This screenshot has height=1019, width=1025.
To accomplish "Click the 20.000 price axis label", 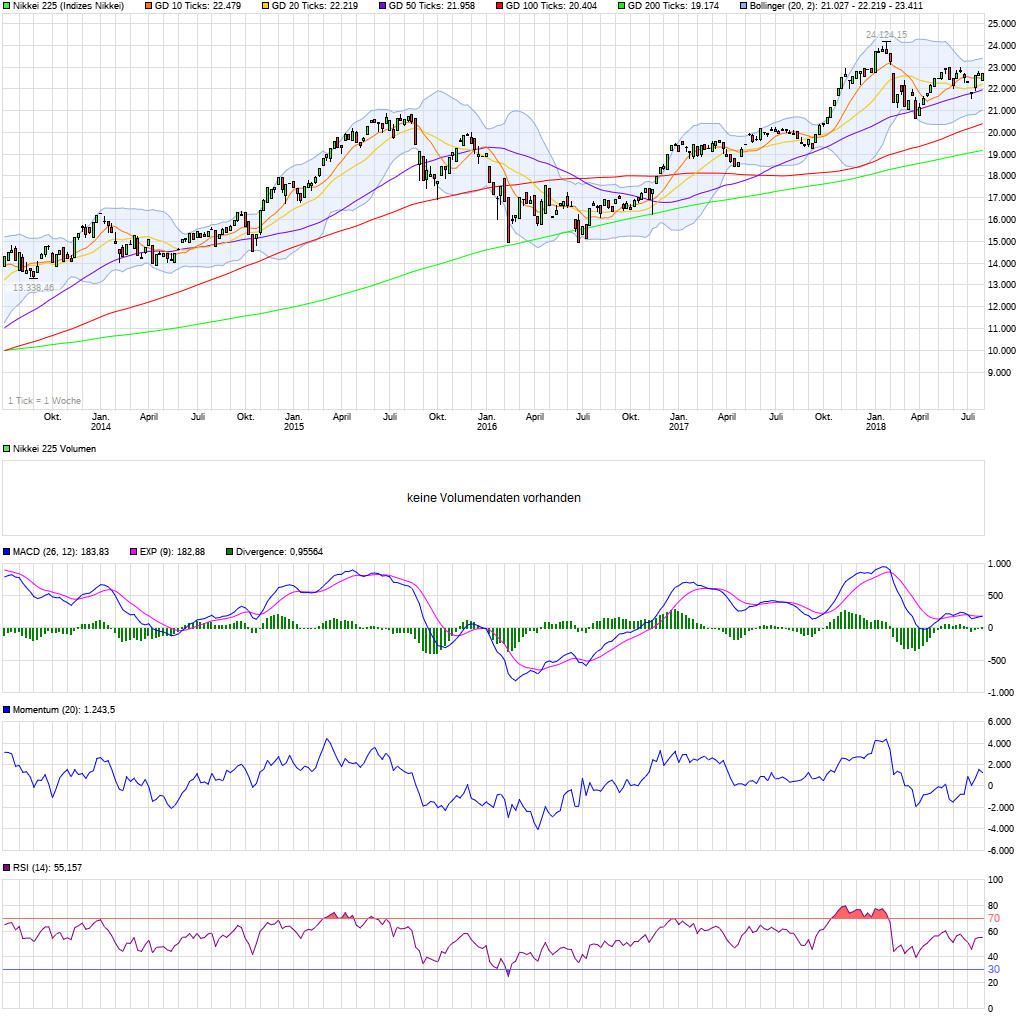I will click(x=1002, y=133).
